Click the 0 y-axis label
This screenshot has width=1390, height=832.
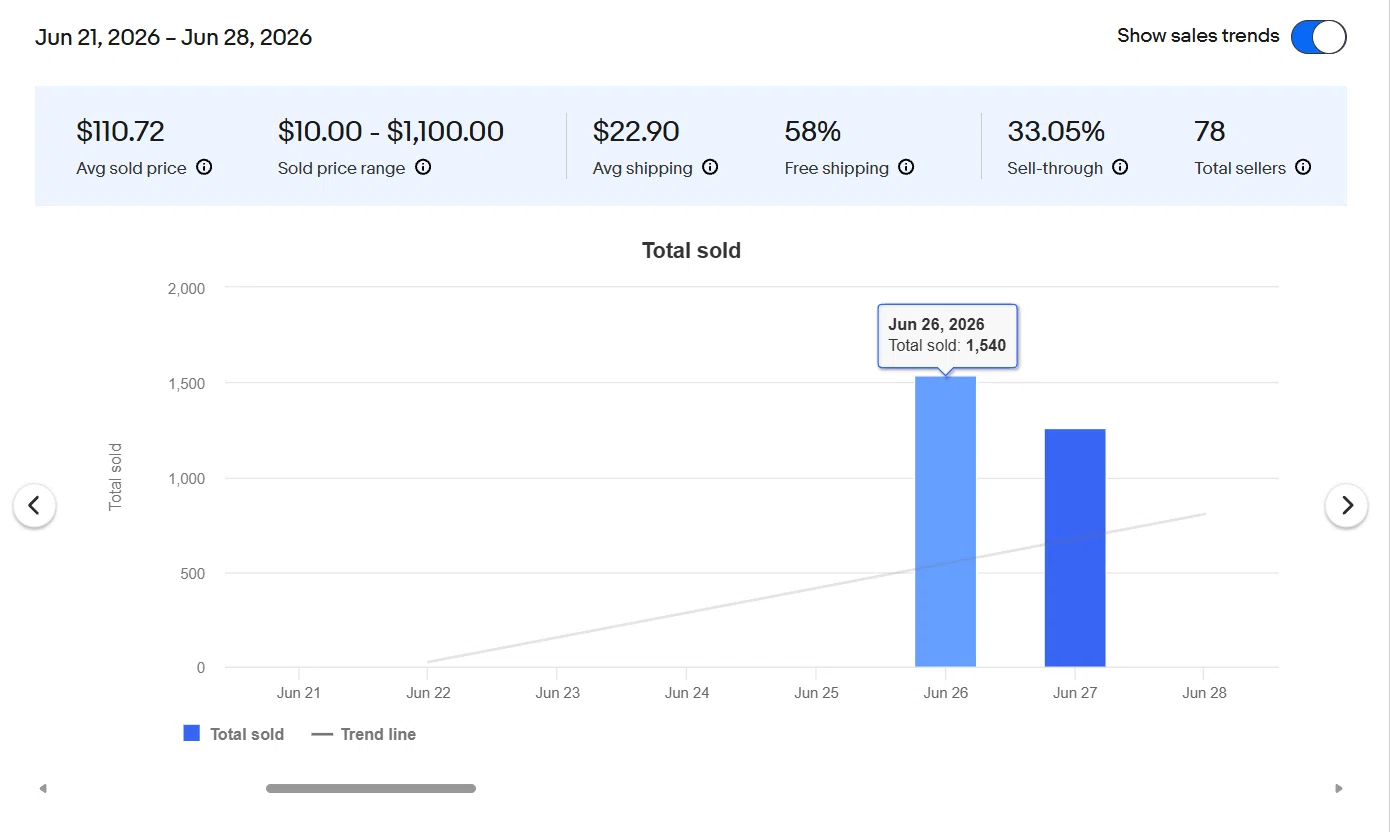click(x=201, y=668)
